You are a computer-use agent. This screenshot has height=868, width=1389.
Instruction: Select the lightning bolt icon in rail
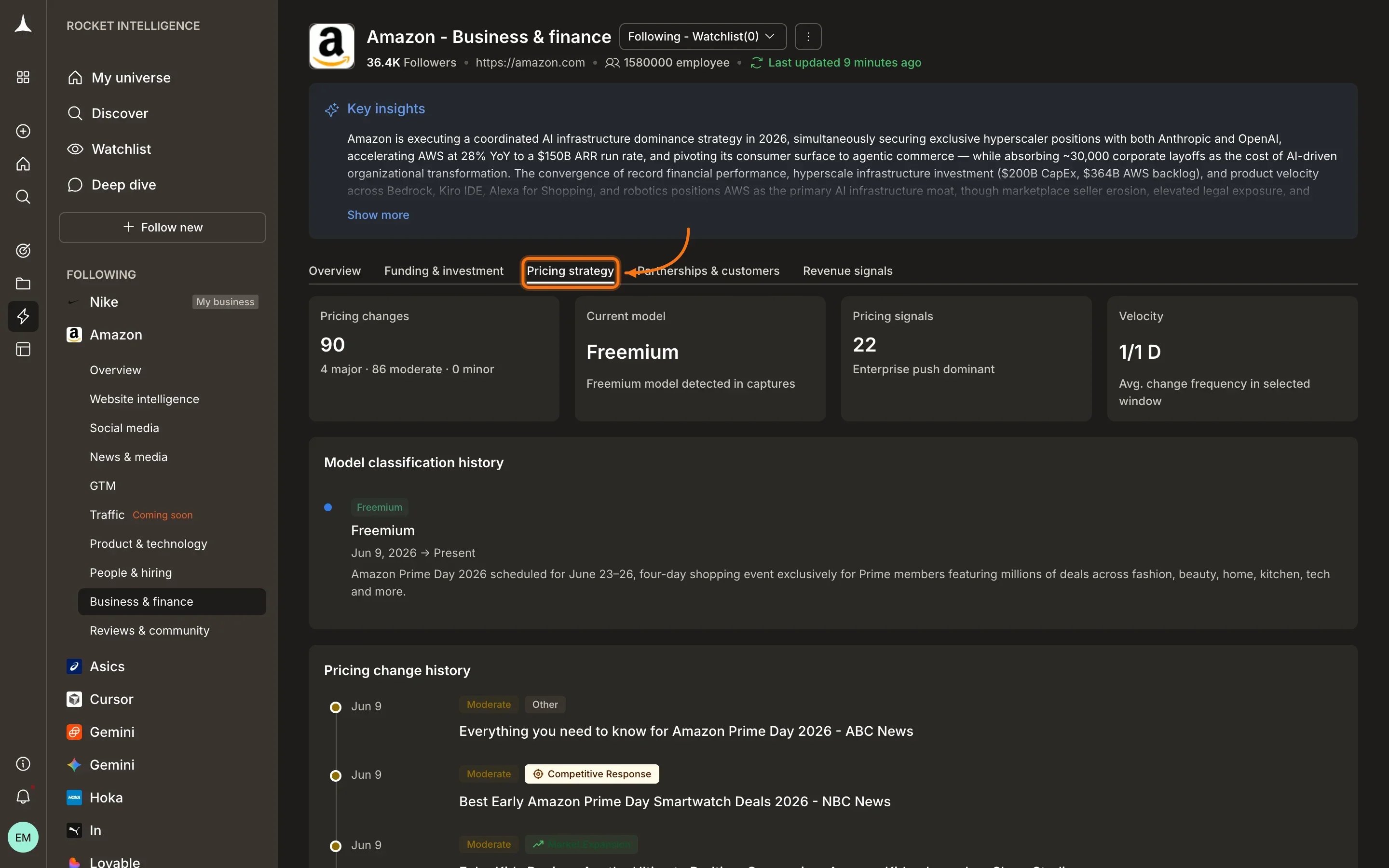(x=23, y=316)
